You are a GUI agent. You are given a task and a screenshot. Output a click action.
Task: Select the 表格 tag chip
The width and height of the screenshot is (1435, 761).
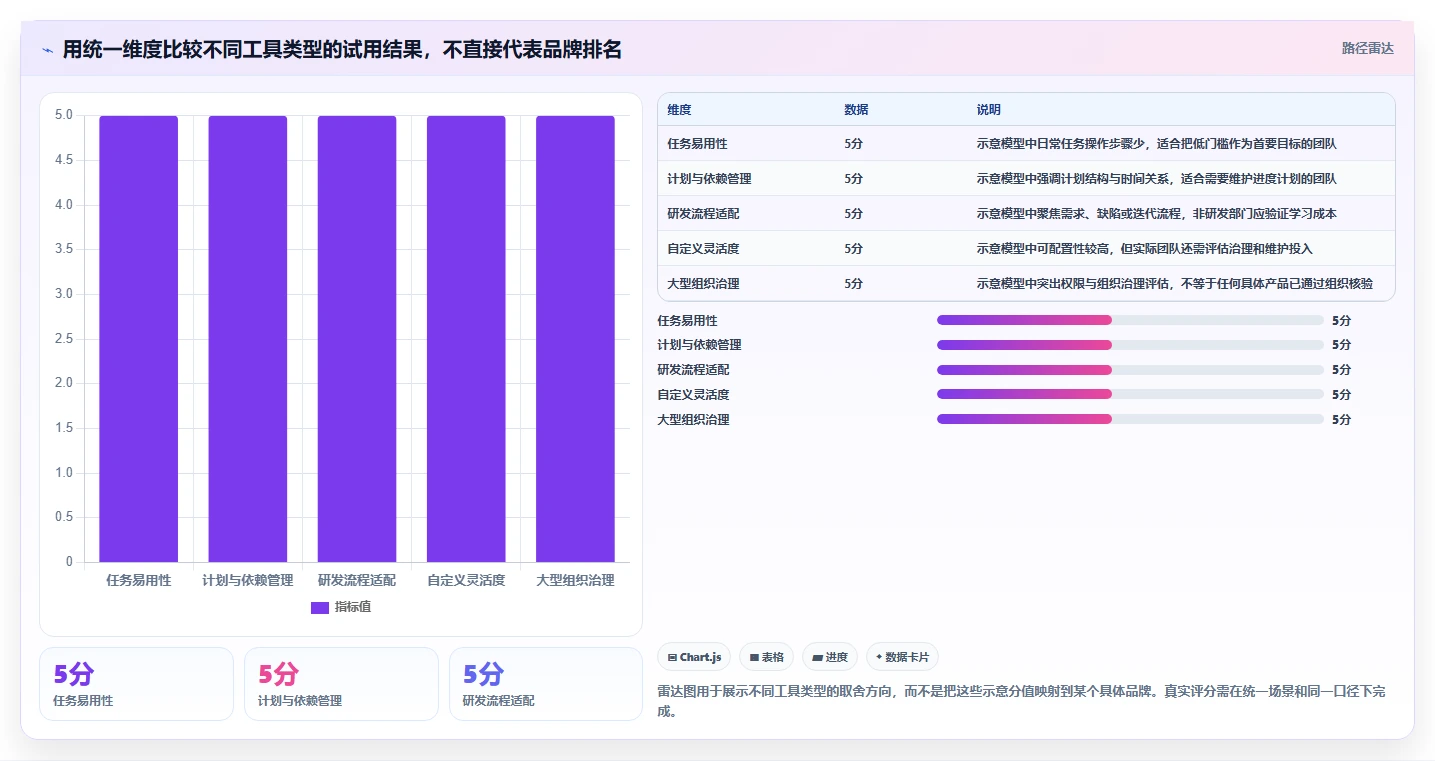[x=766, y=657]
